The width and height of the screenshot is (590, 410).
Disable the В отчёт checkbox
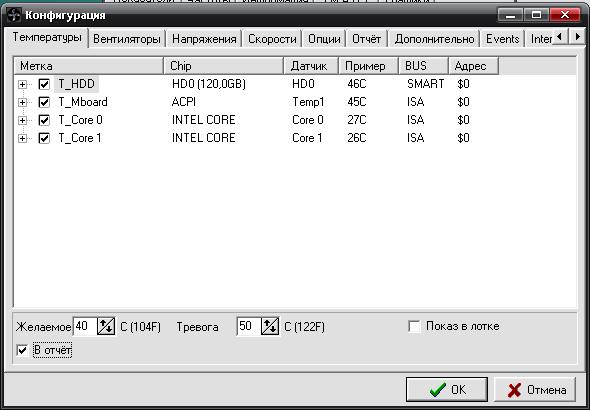[22, 350]
